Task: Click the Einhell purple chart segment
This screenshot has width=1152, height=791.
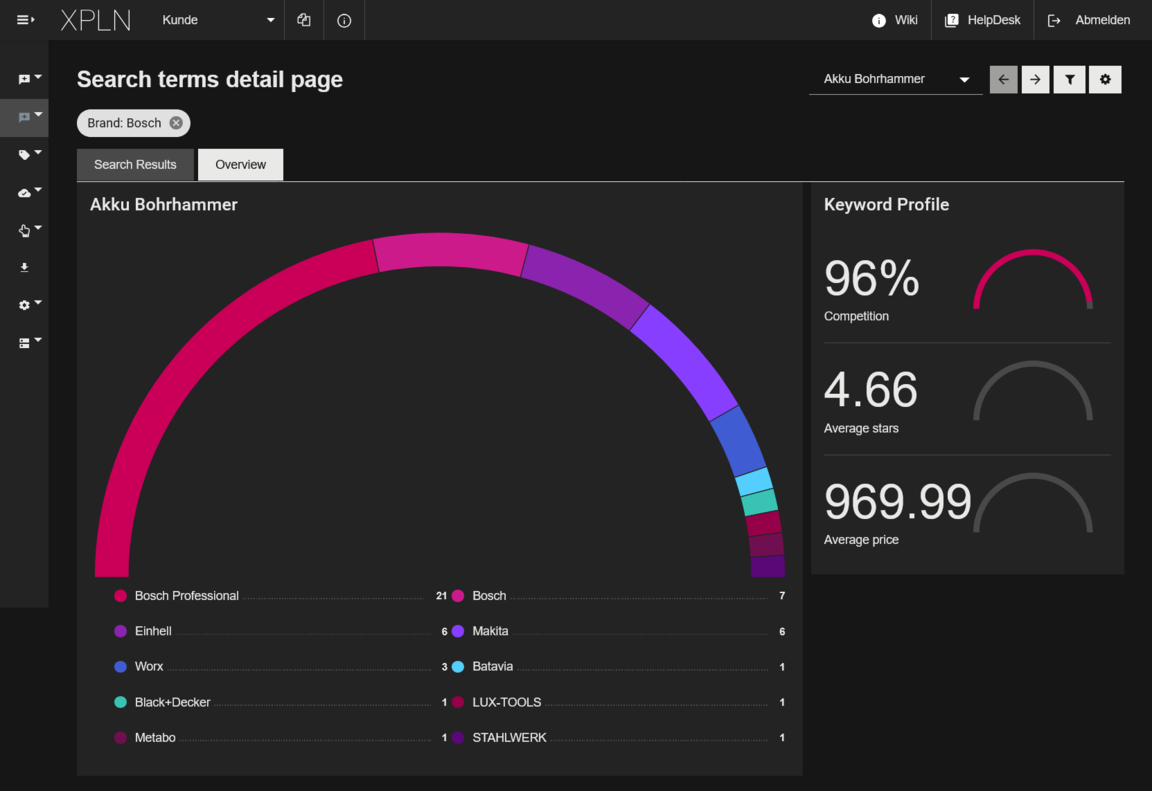Action: coord(586,285)
